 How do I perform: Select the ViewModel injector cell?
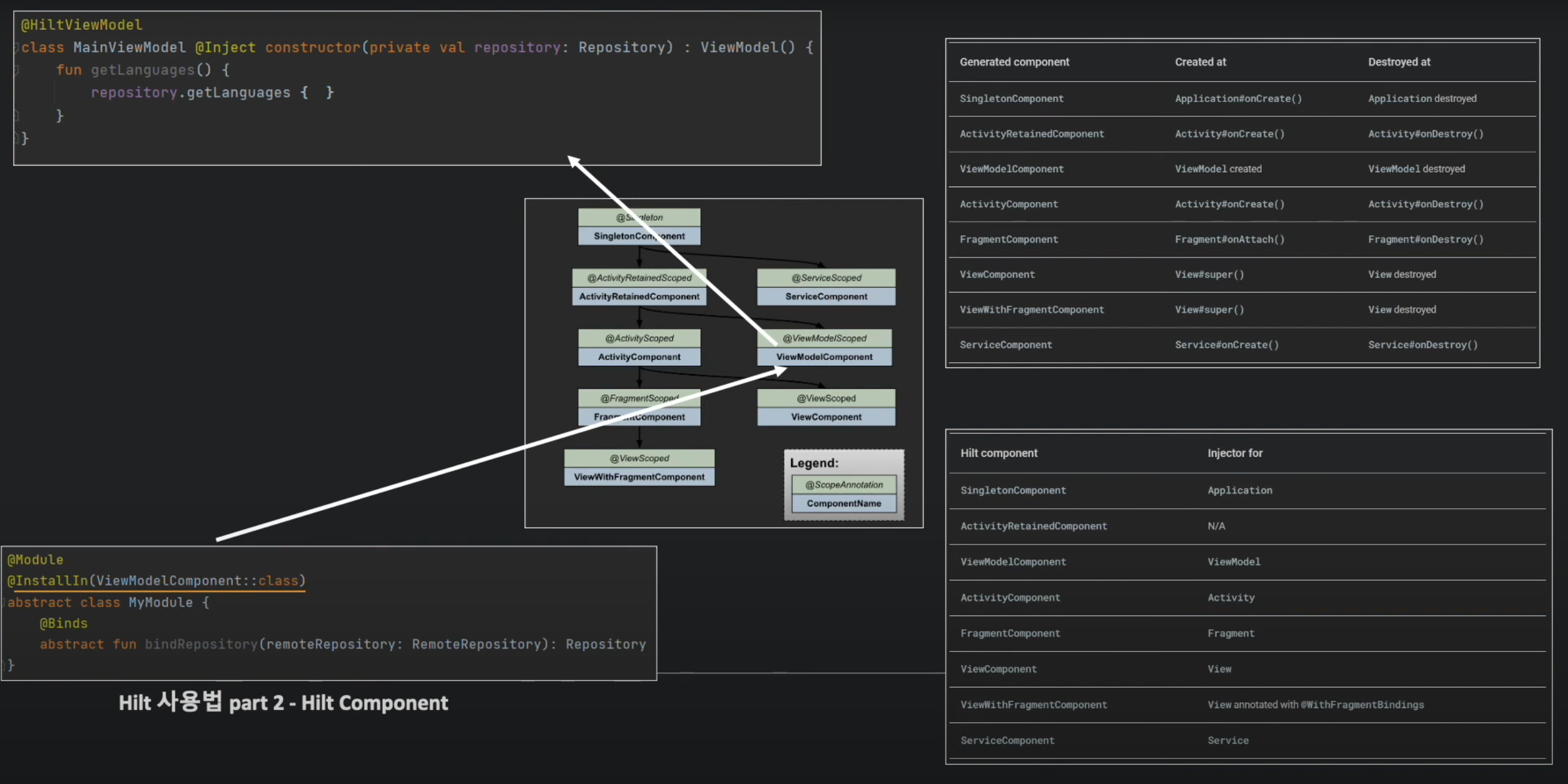(1233, 562)
